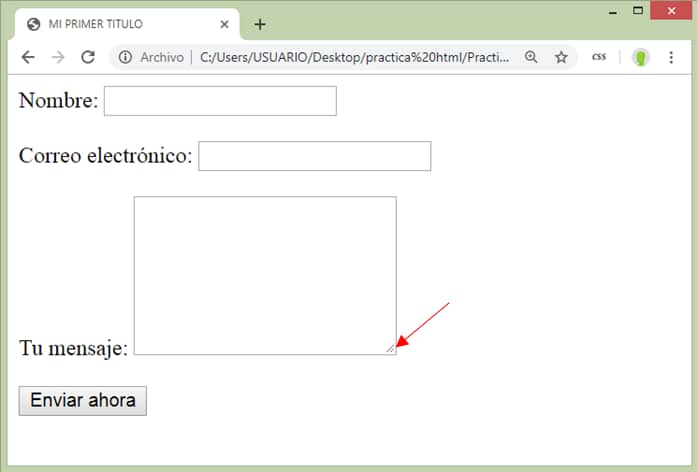The image size is (697, 472).
Task: Click the Enviar ahora button
Action: pyautogui.click(x=83, y=400)
